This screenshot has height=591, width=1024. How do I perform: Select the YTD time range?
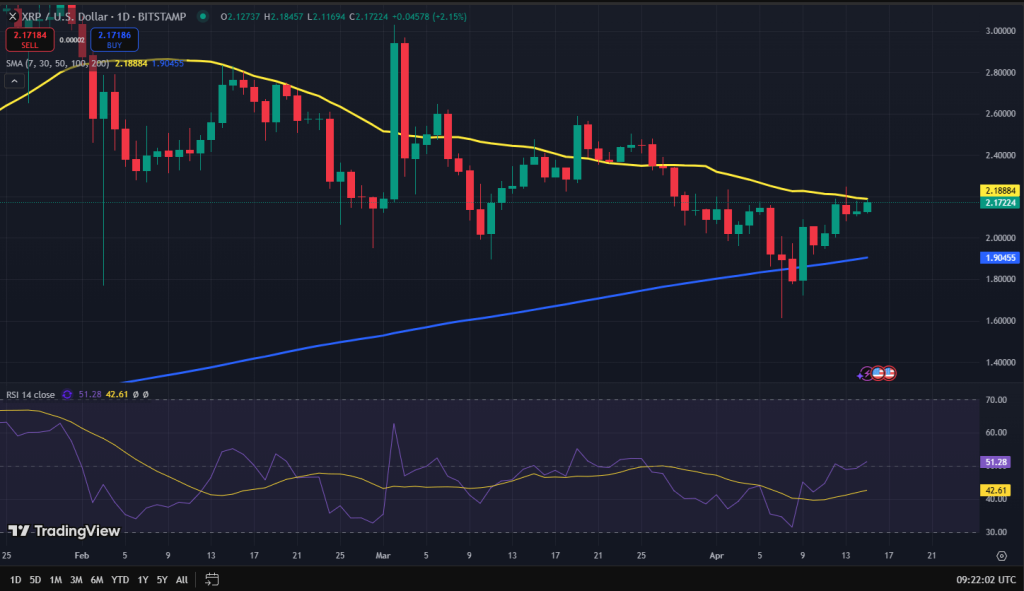point(120,579)
